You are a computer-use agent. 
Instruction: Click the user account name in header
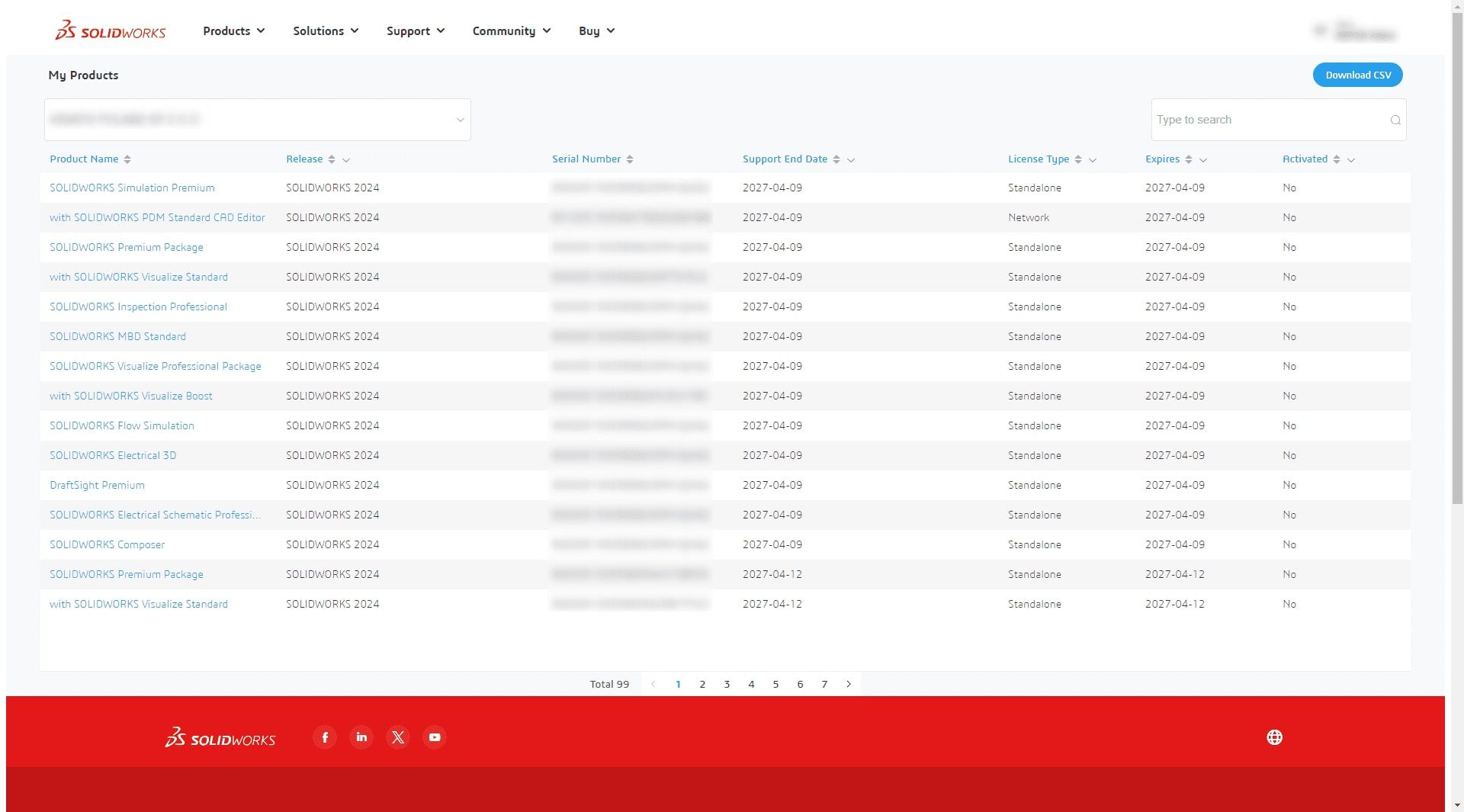click(1364, 31)
